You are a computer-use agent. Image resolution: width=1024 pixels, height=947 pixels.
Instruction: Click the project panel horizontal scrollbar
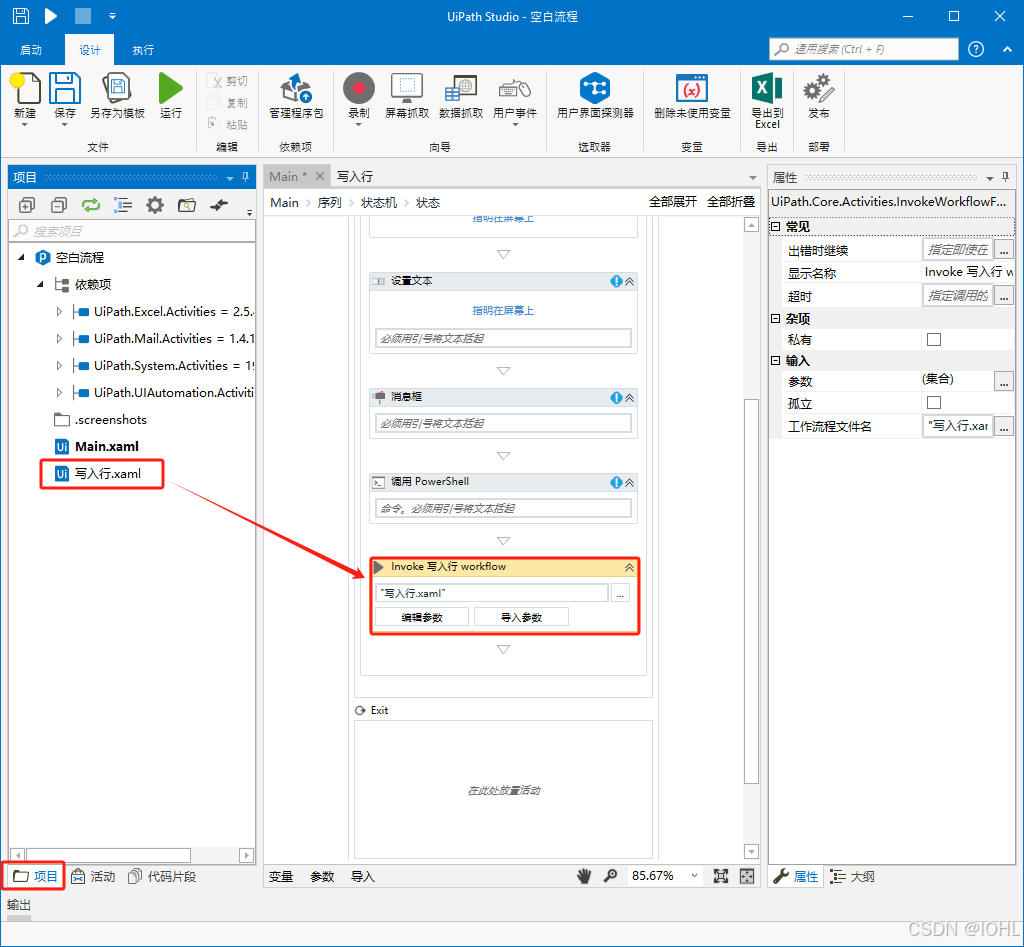(x=109, y=855)
